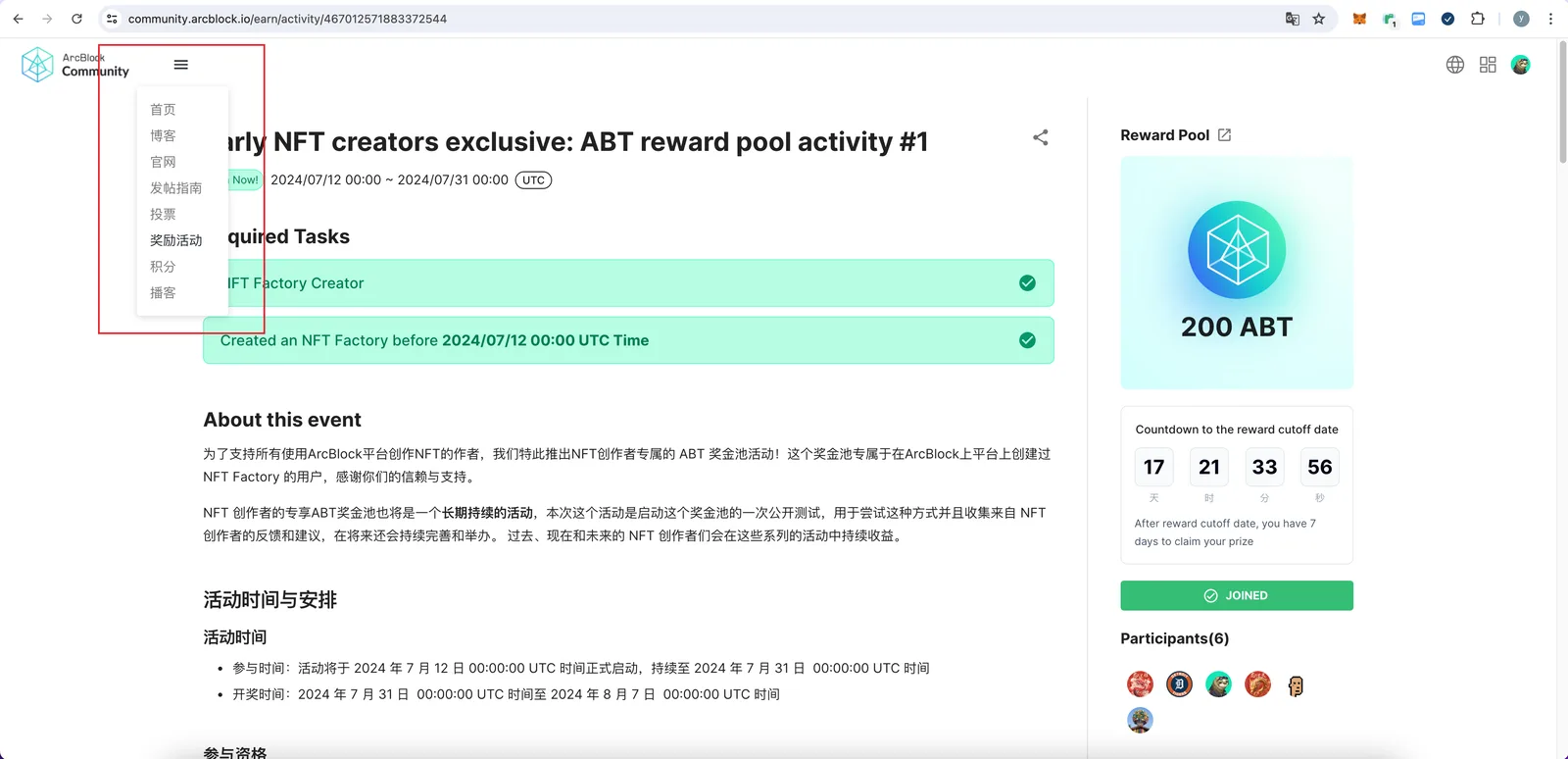Click the Factory Creator task row
Image resolution: width=1568 pixels, height=759 pixels.
point(628,283)
